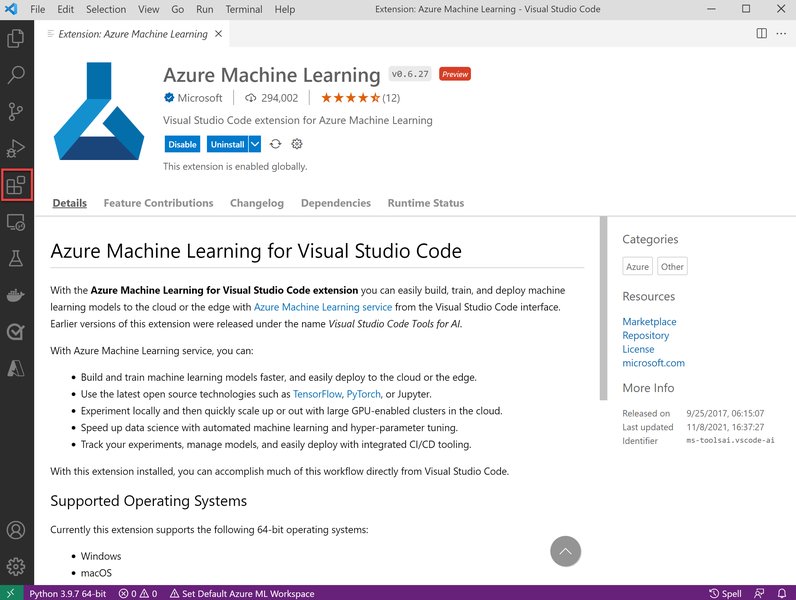Open the microsoft.com resource link
Image resolution: width=796 pixels, height=600 pixels.
click(x=653, y=363)
